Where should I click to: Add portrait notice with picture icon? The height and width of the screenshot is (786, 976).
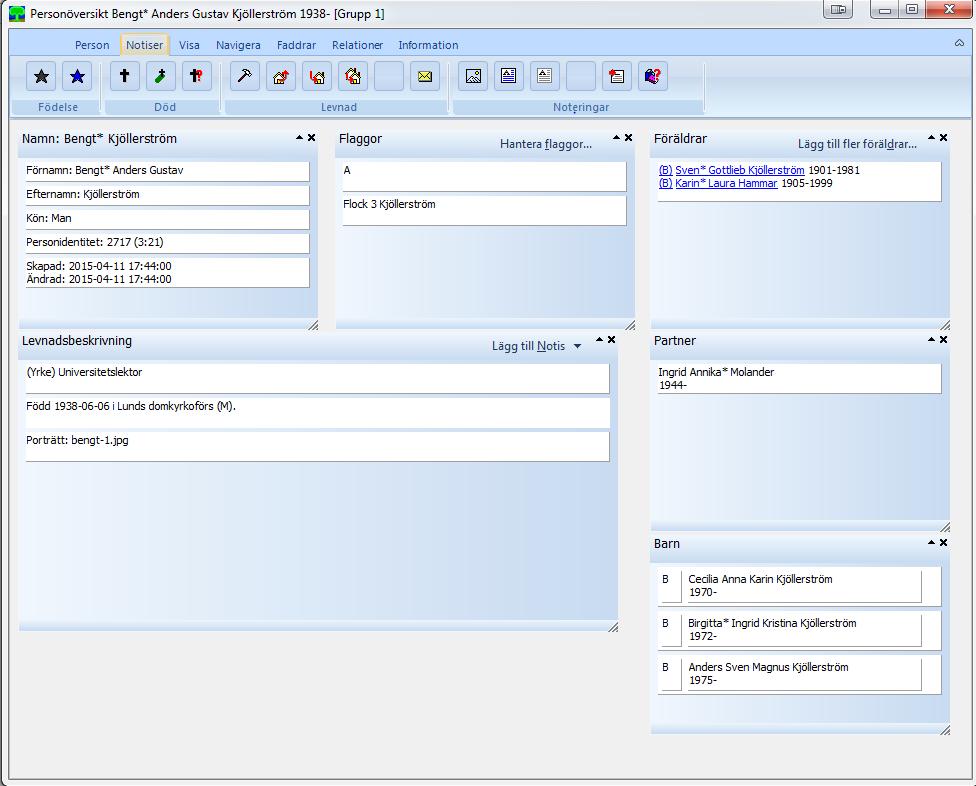tap(473, 77)
